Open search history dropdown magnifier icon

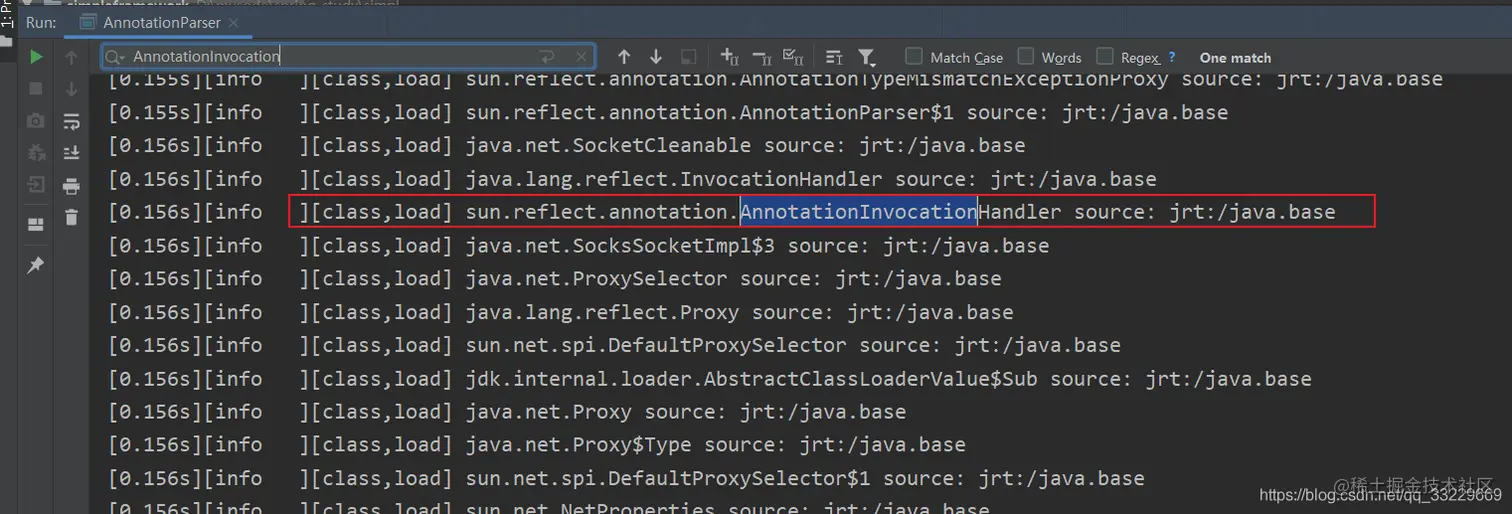(x=115, y=57)
